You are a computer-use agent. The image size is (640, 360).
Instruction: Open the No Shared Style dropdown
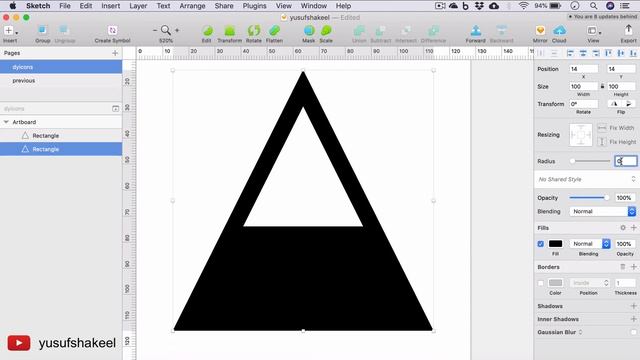coord(586,179)
